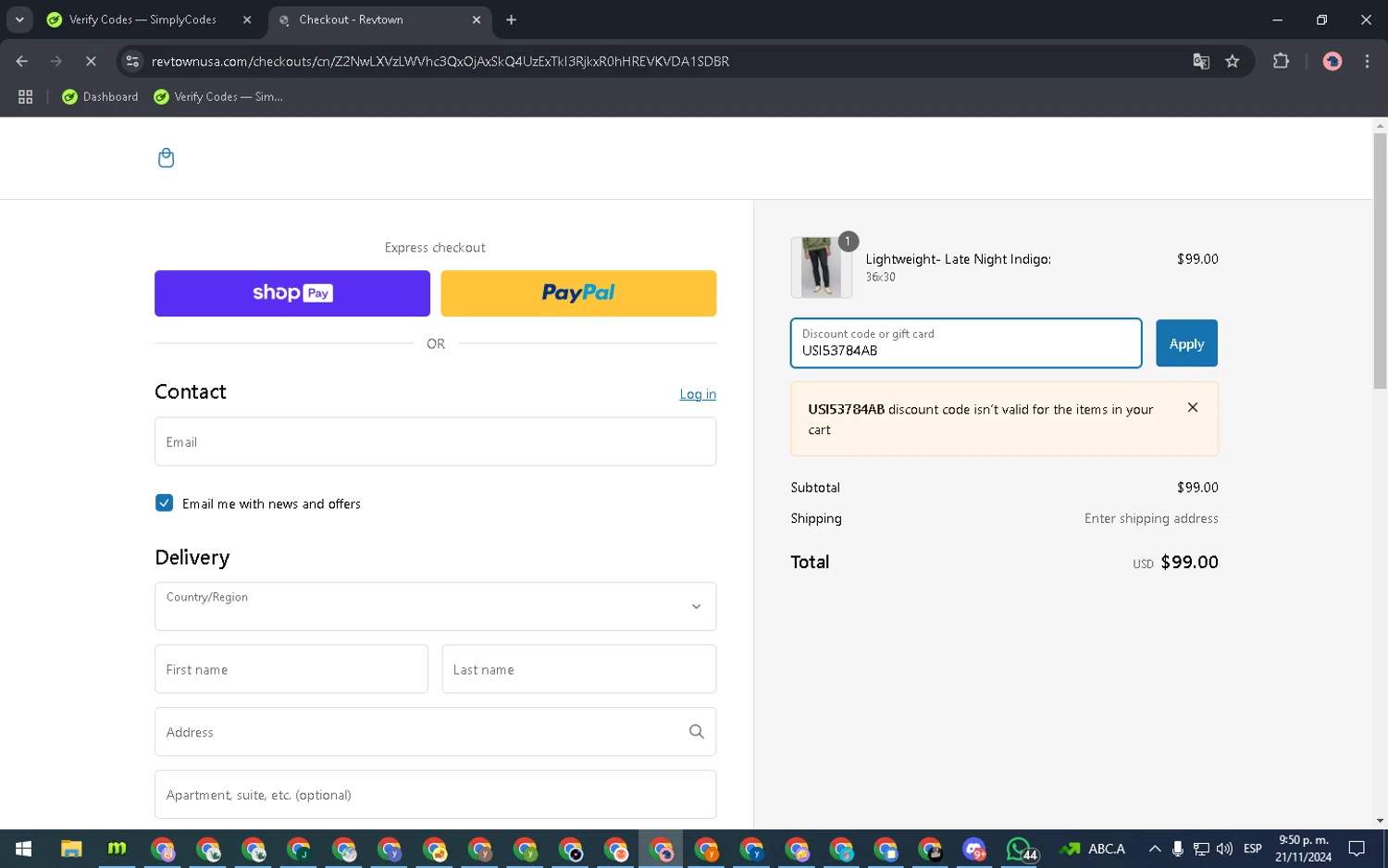The image size is (1388, 868).
Task: Go back to the previous page
Action: (22, 61)
